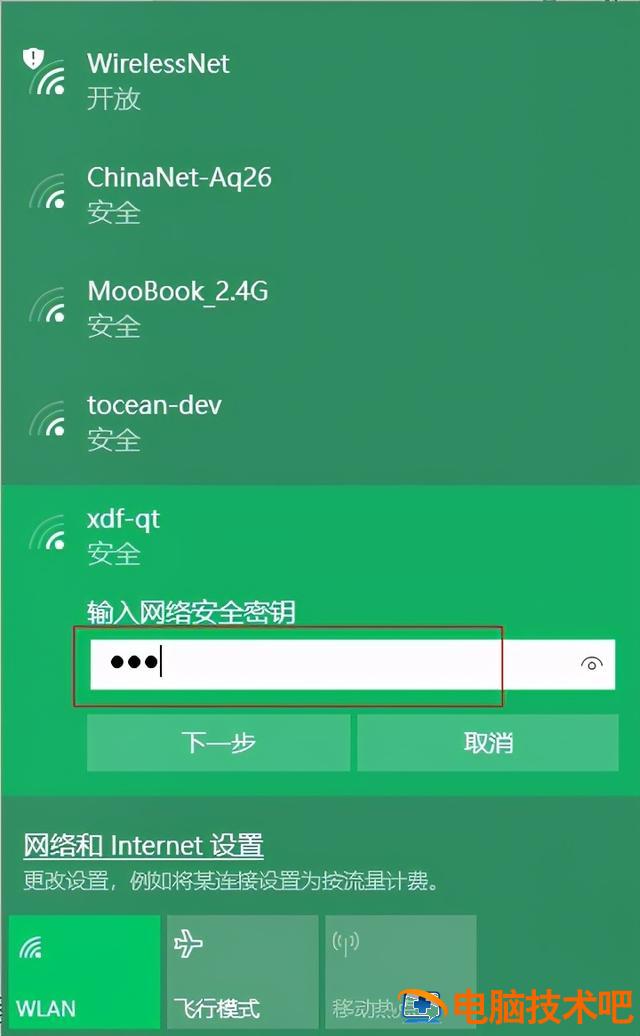This screenshot has height=1036, width=640.
Task: Click the 取消 cancel button
Action: (488, 743)
